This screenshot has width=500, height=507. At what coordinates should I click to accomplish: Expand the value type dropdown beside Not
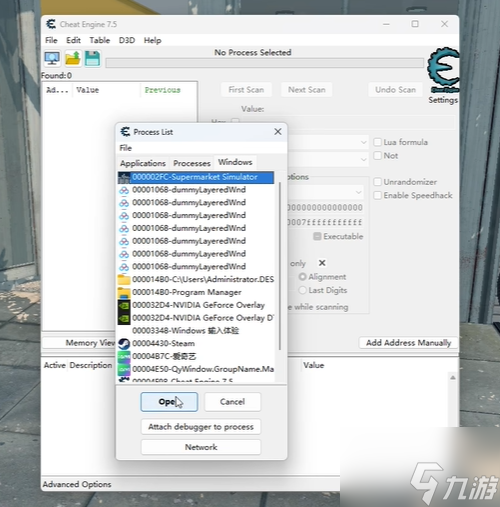point(328,159)
